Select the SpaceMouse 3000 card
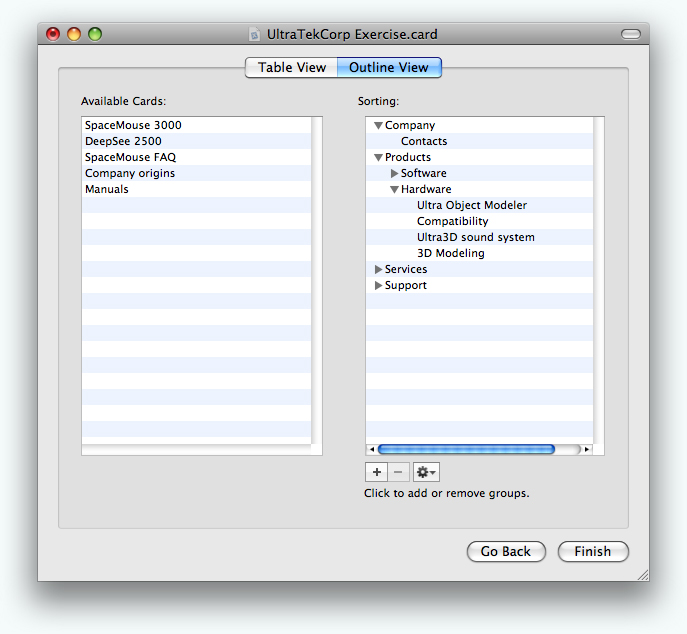687x634 pixels. tap(133, 126)
